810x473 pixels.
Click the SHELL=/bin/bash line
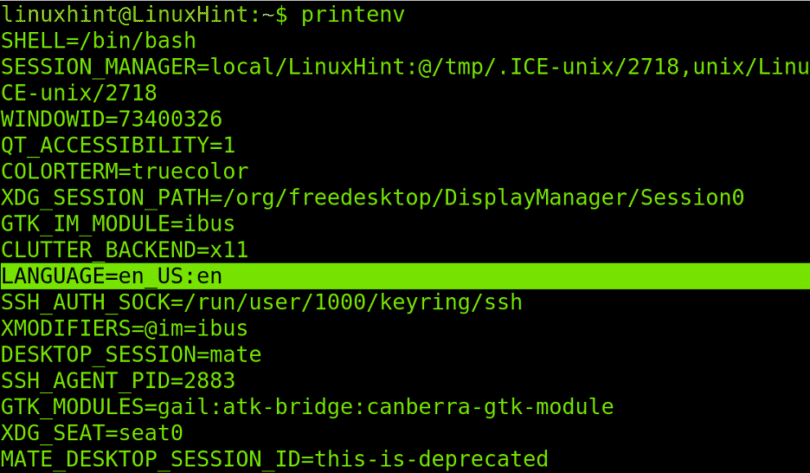pyautogui.click(x=99, y=41)
